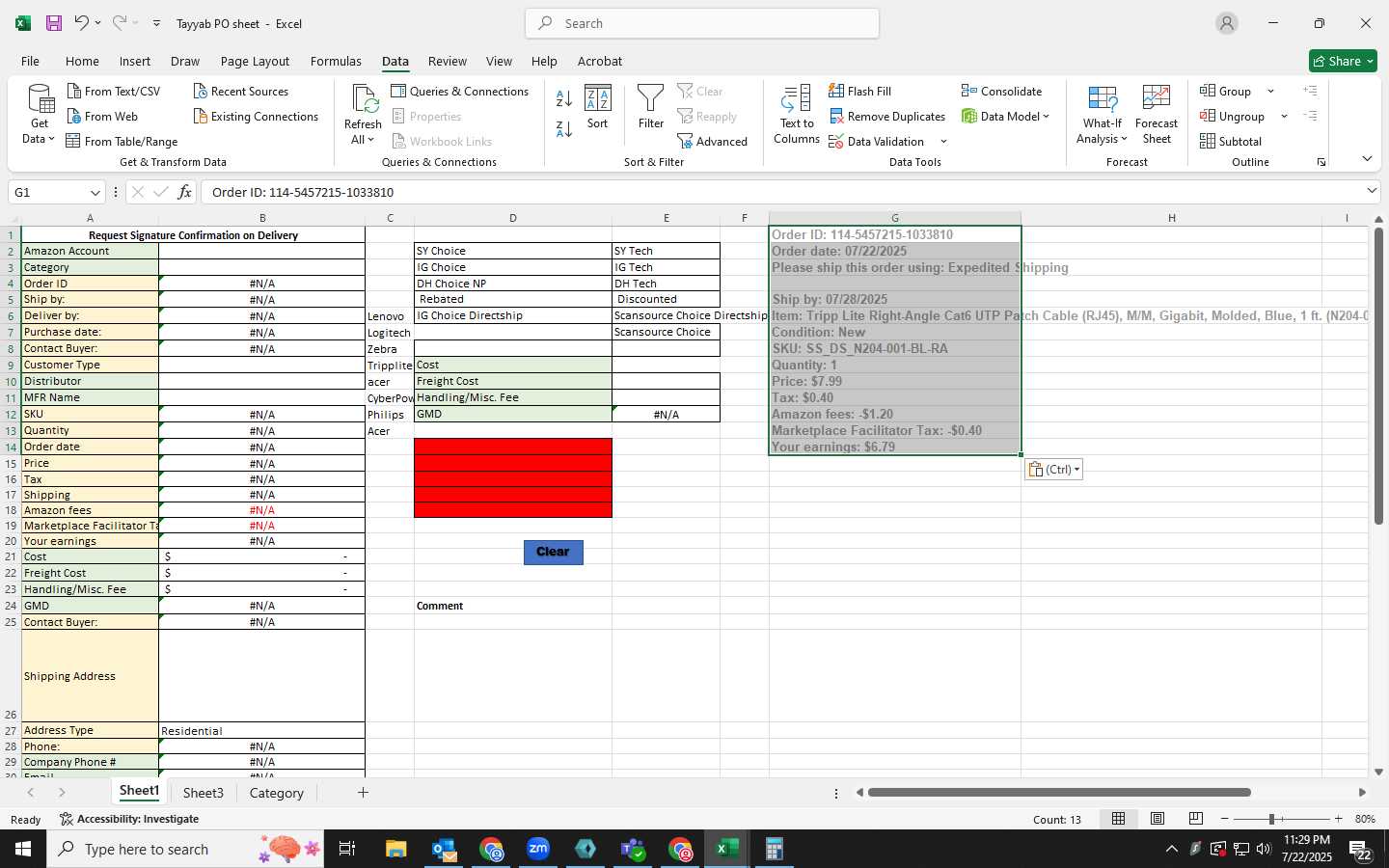Zoom in with plus button
This screenshot has height=868, width=1389.
pyautogui.click(x=1338, y=819)
